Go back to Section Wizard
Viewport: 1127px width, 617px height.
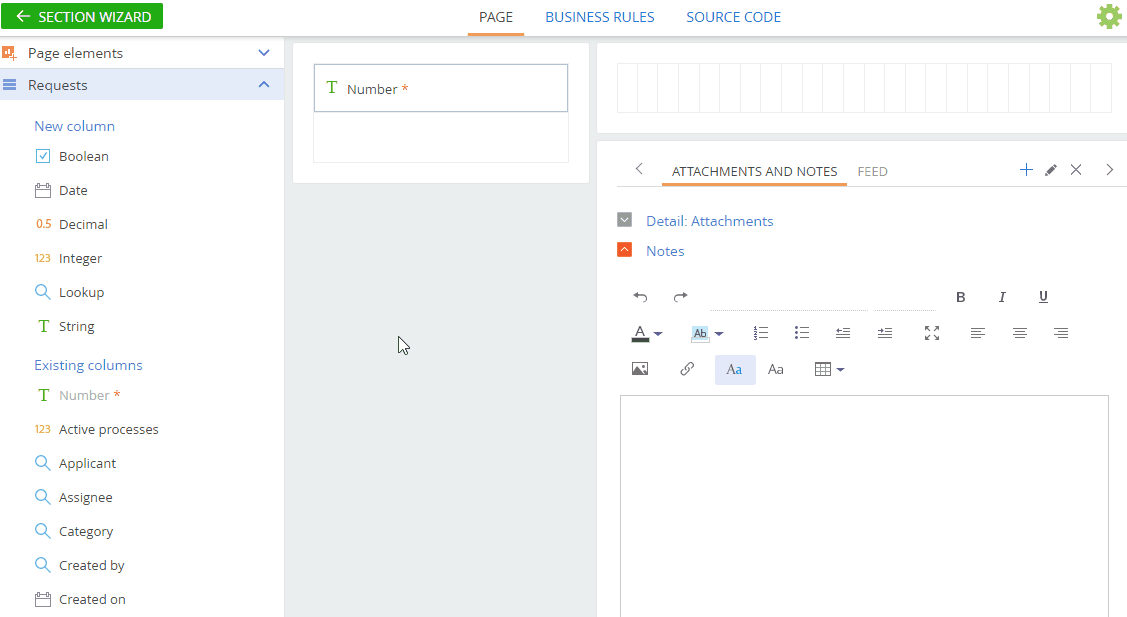pyautogui.click(x=82, y=17)
